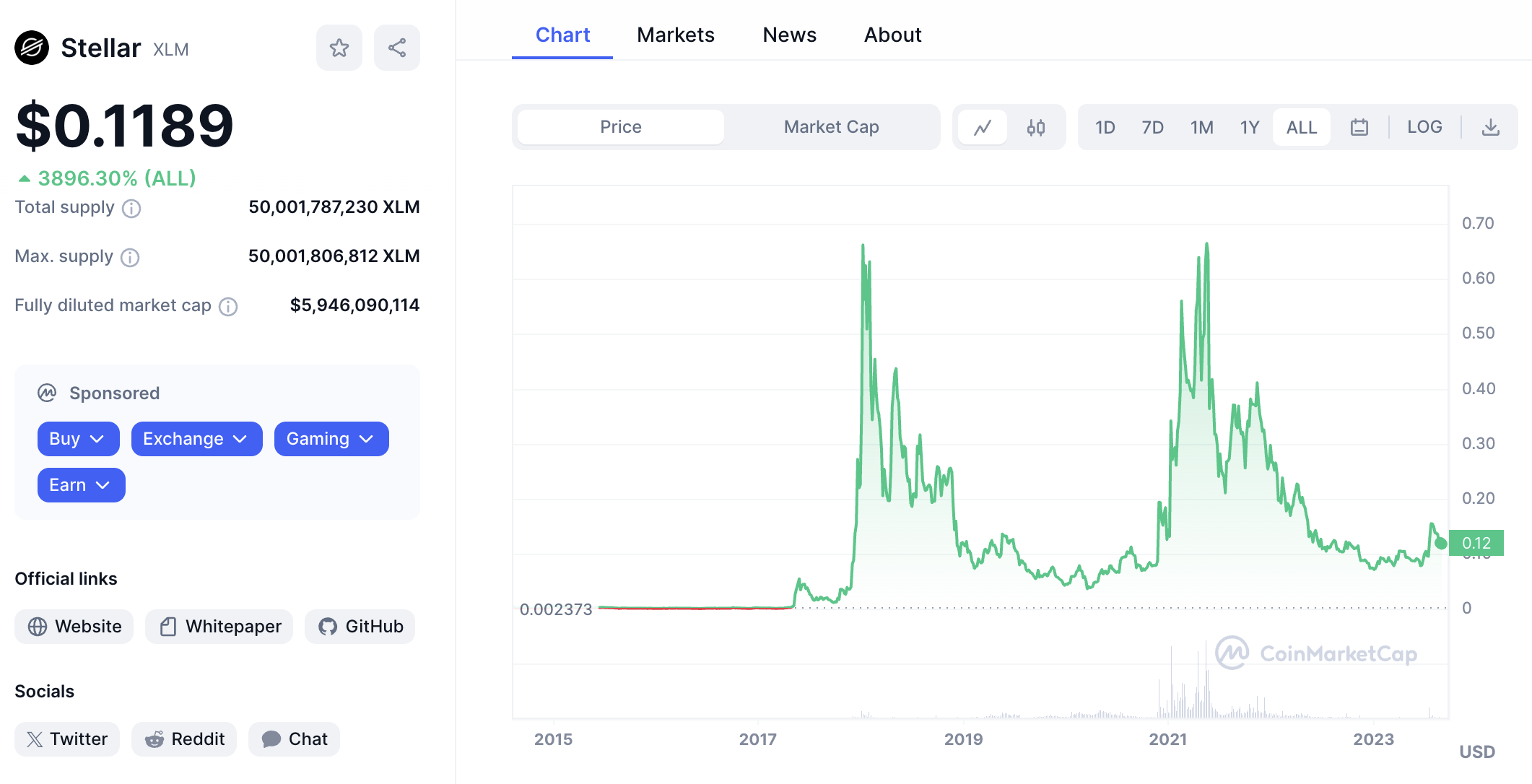Download chart data with download icon

pos(1491,128)
